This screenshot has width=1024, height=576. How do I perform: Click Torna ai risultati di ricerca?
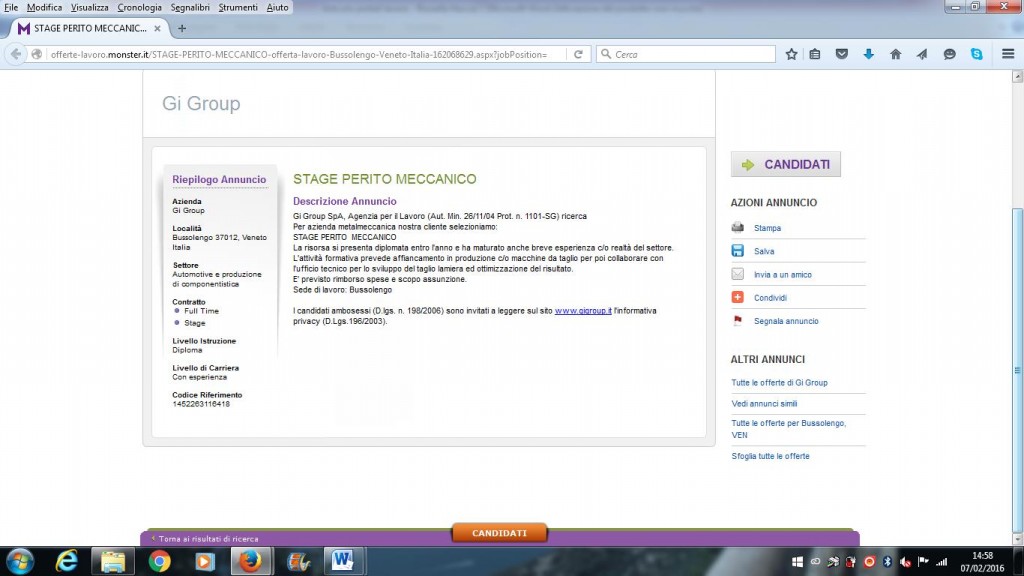pos(208,539)
